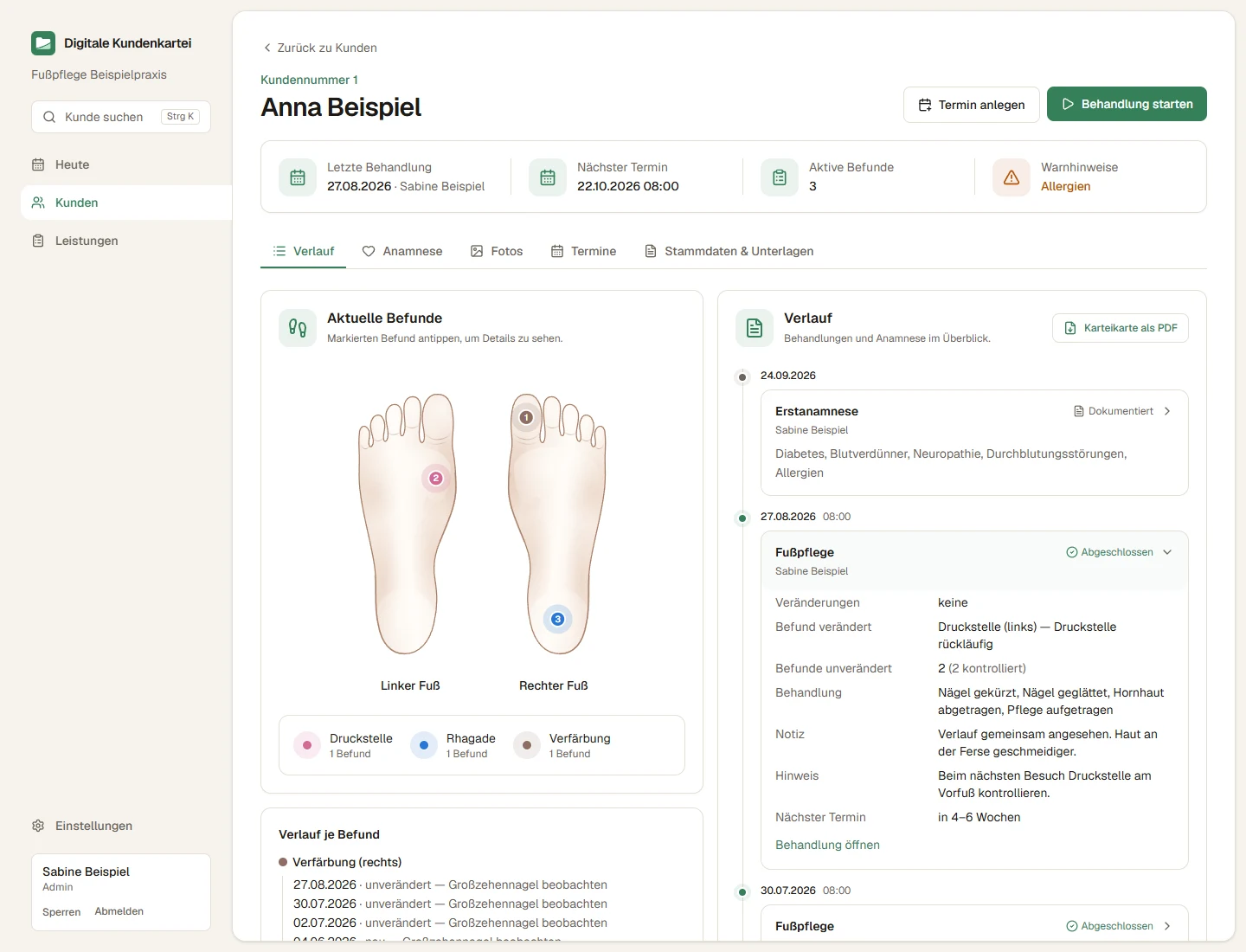Switch to the Fotos tab

tap(497, 251)
